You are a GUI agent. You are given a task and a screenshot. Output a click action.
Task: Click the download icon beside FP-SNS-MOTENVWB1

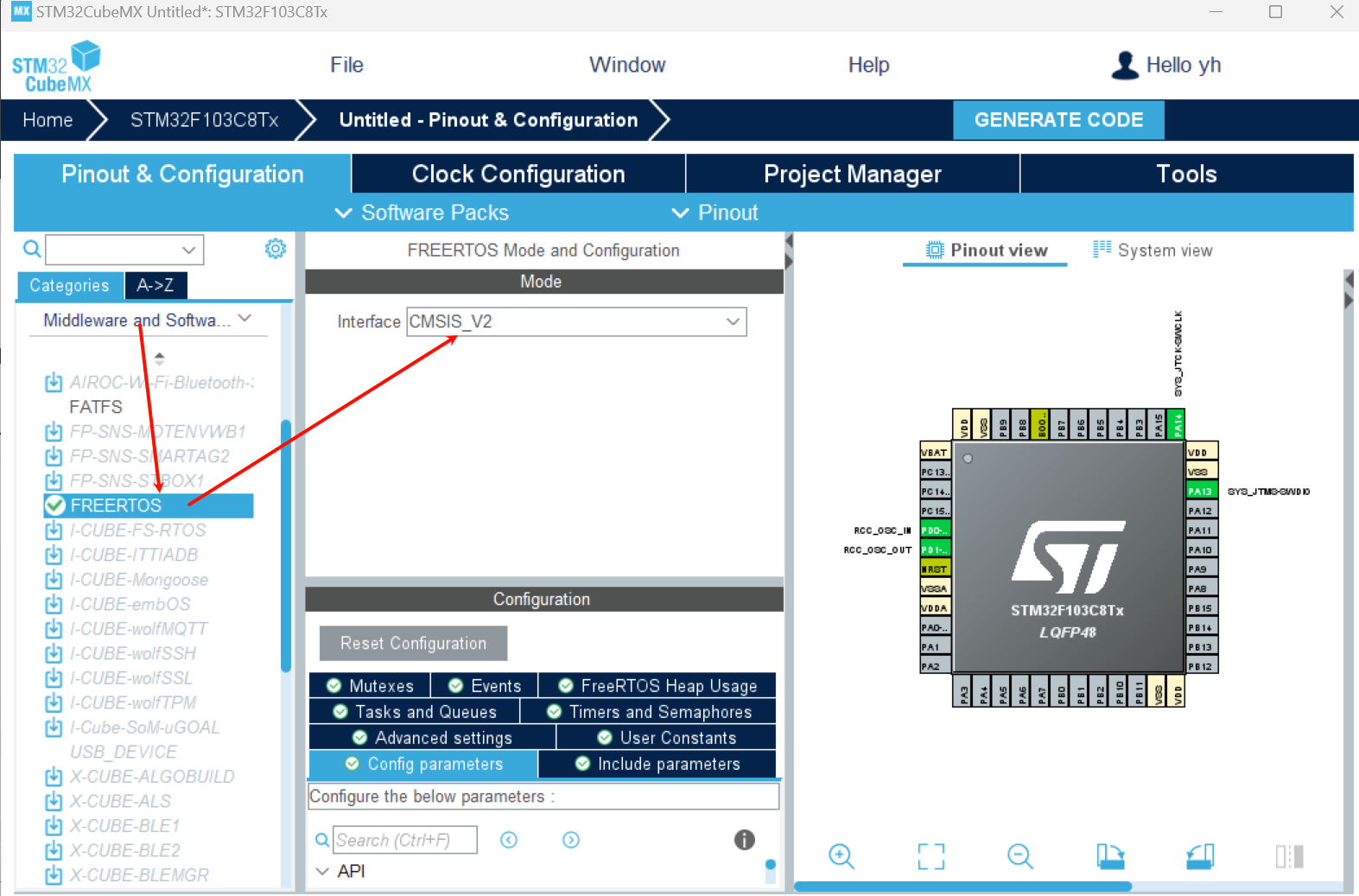(x=54, y=431)
